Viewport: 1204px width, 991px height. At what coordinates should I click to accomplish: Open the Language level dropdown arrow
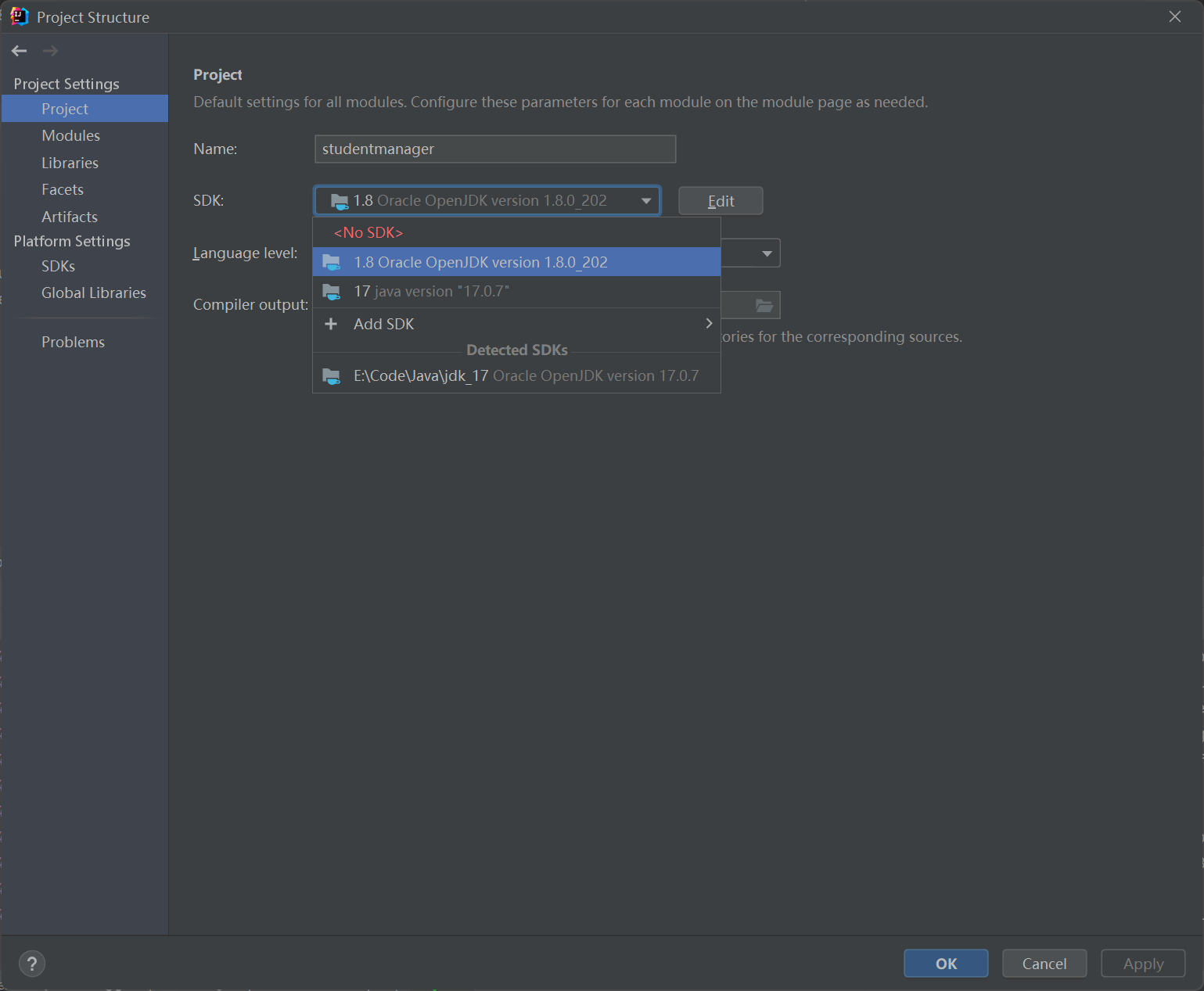tap(767, 253)
